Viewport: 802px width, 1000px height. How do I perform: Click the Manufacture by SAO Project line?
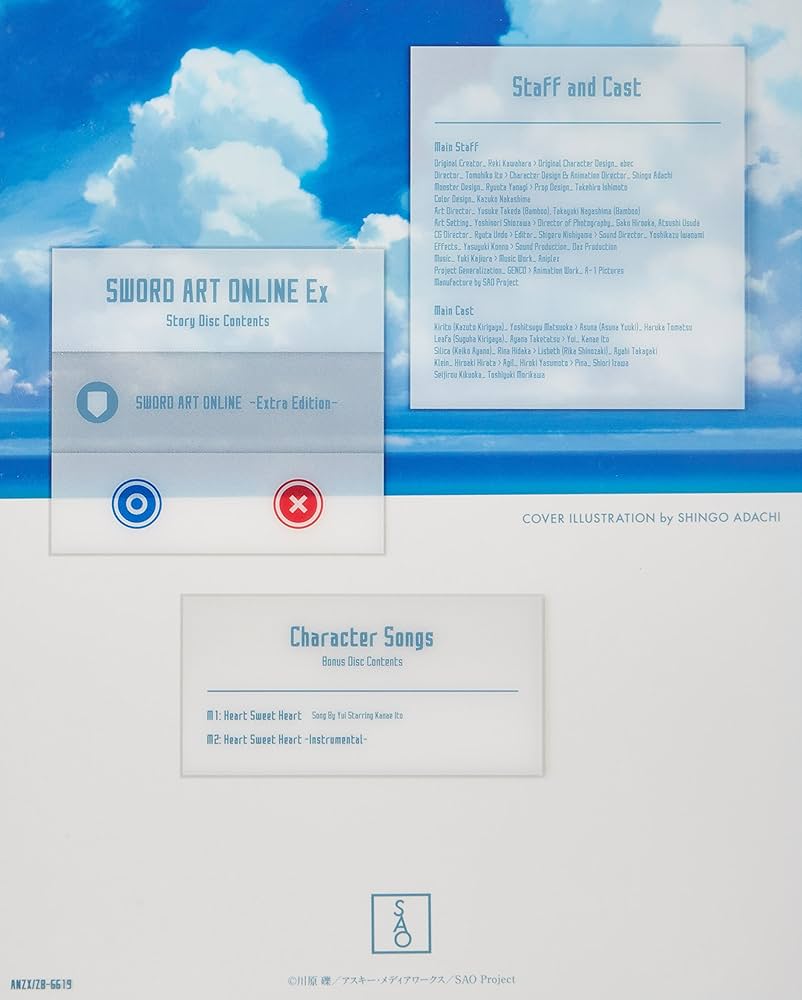476,282
